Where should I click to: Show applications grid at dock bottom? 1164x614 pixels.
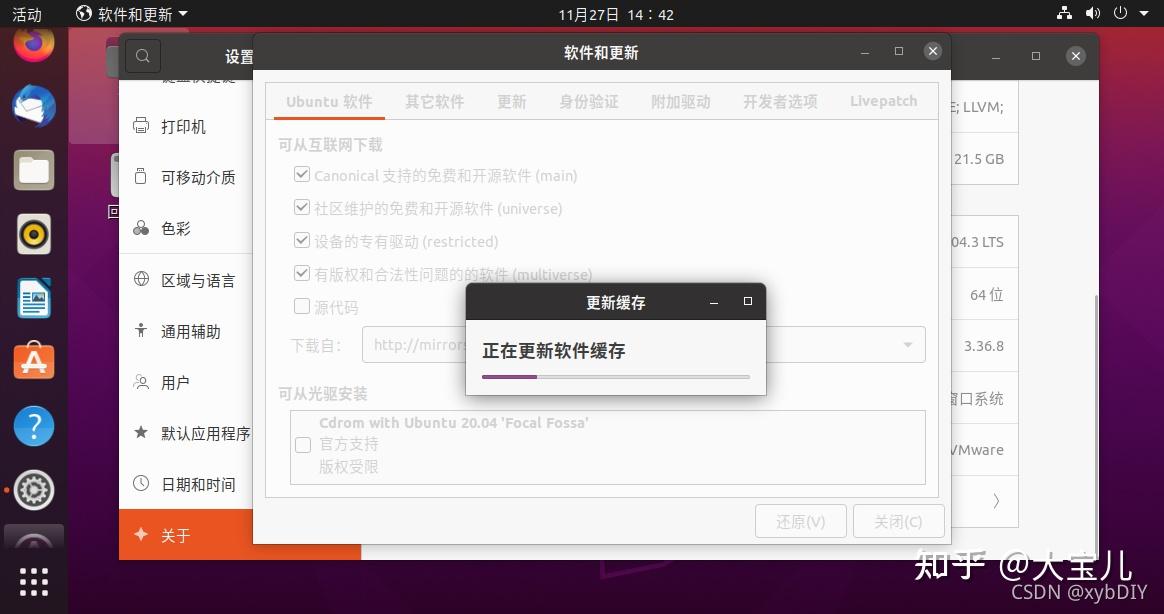pos(33,582)
